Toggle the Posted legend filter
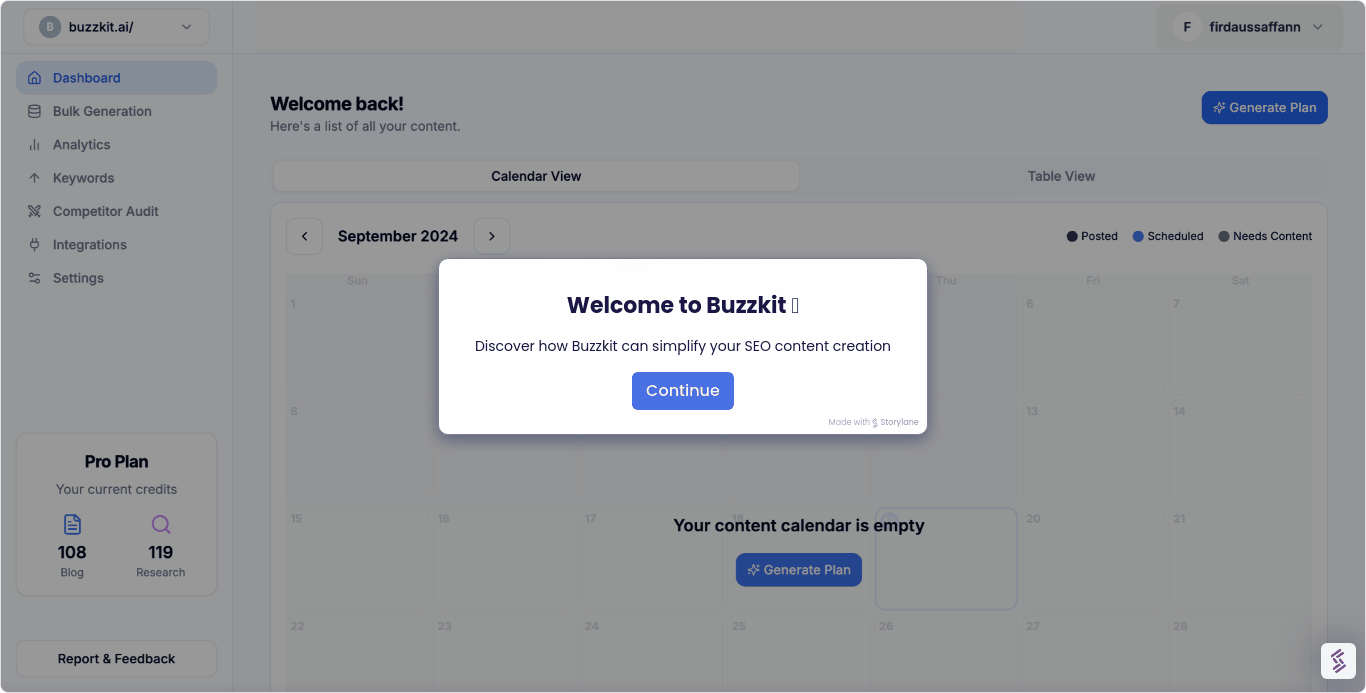The height and width of the screenshot is (693, 1366). (x=1092, y=236)
